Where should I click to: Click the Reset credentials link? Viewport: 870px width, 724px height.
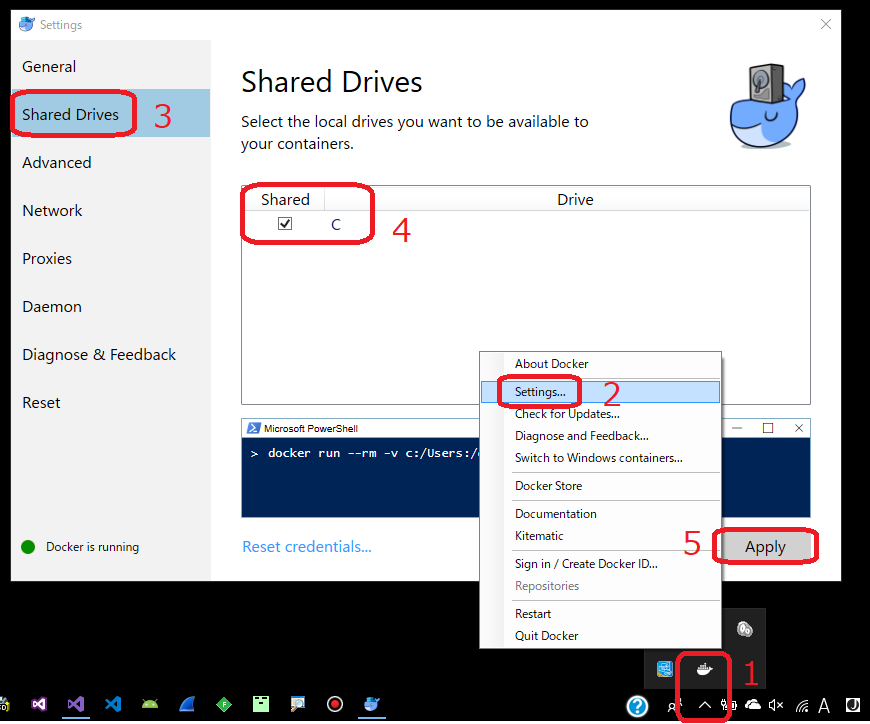[x=307, y=547]
